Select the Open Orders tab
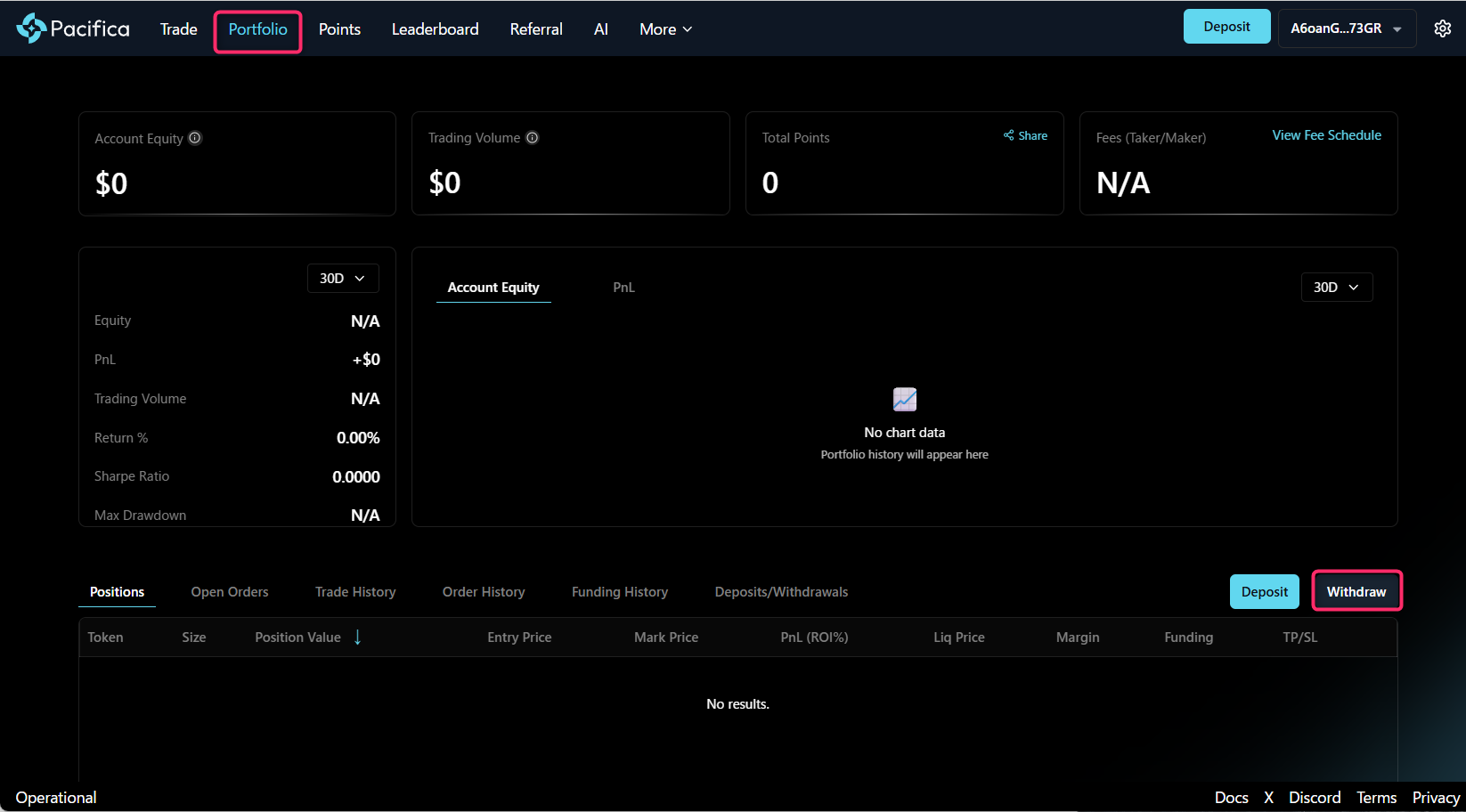Screen dimensions: 1466x812 (229, 592)
